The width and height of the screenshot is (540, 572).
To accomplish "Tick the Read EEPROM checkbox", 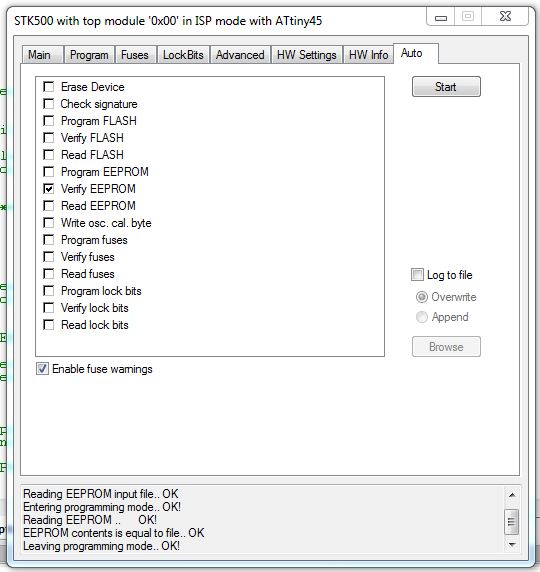I will (49, 206).
